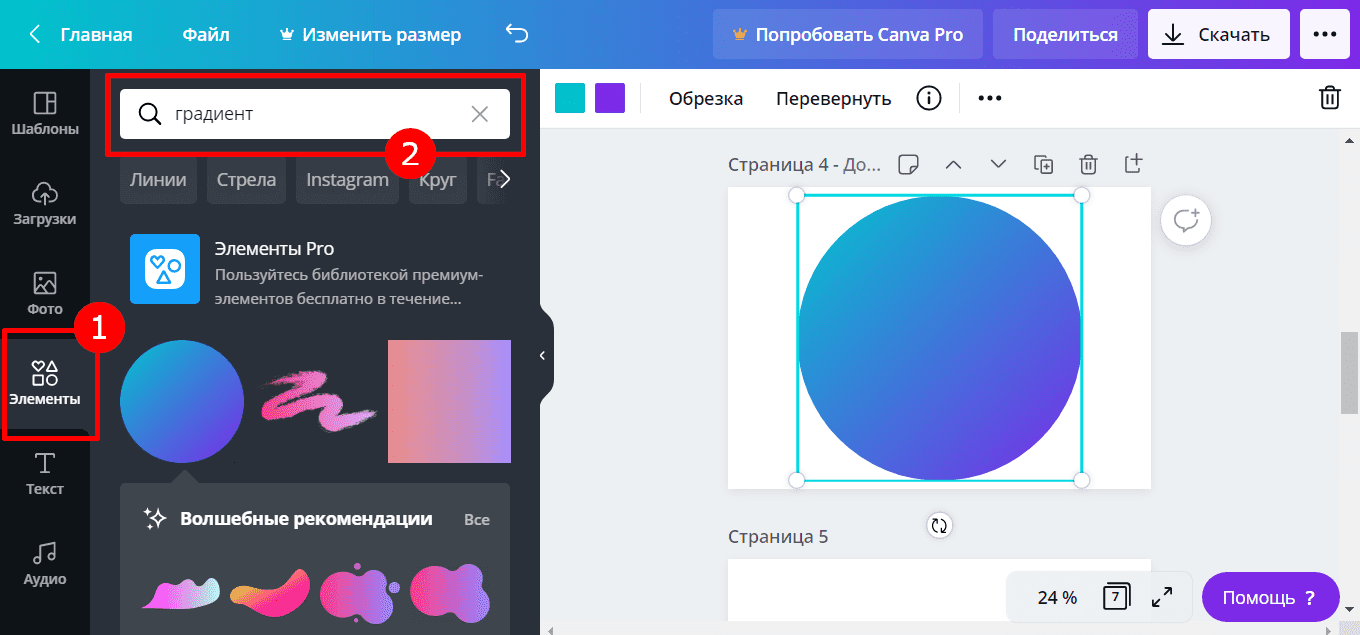The image size is (1360, 635).
Task: Show all Волшебные рекомендации with Все
Action: [477, 520]
